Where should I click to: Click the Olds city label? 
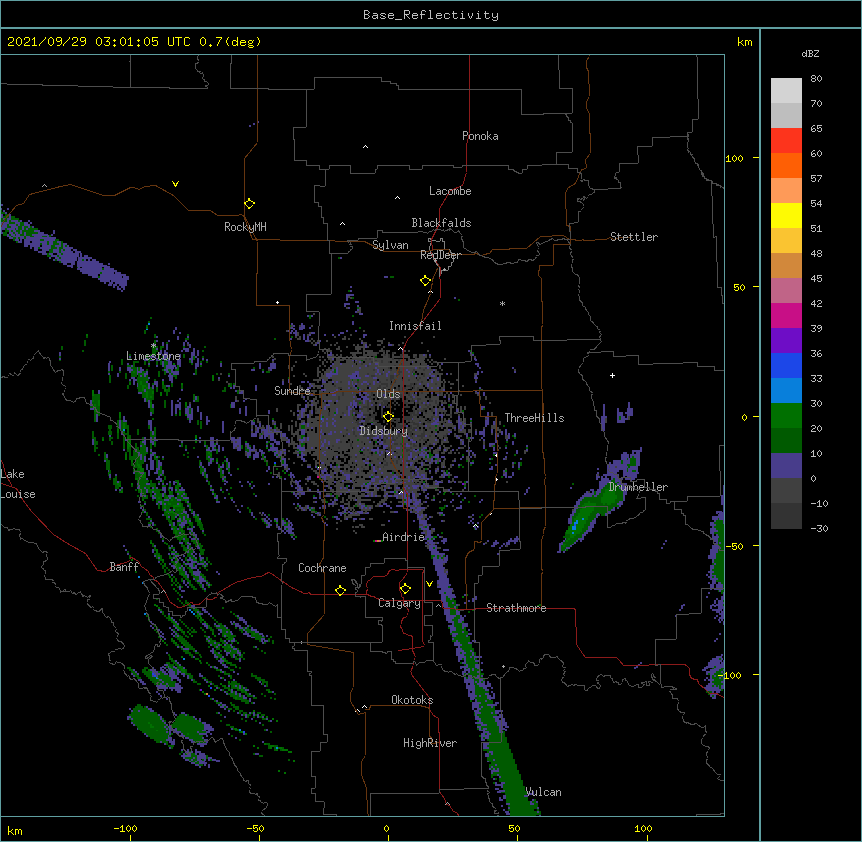click(x=388, y=394)
